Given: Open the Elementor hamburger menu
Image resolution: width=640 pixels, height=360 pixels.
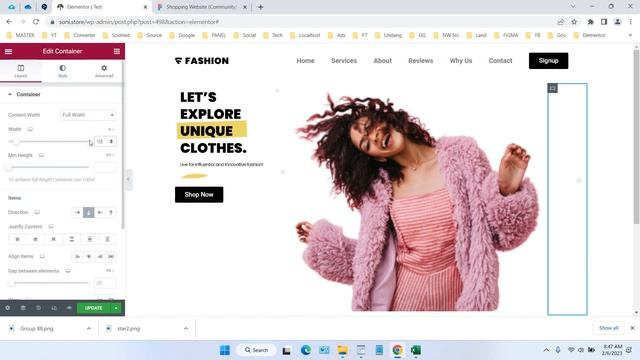Looking at the screenshot, I should pyautogui.click(x=8, y=51).
